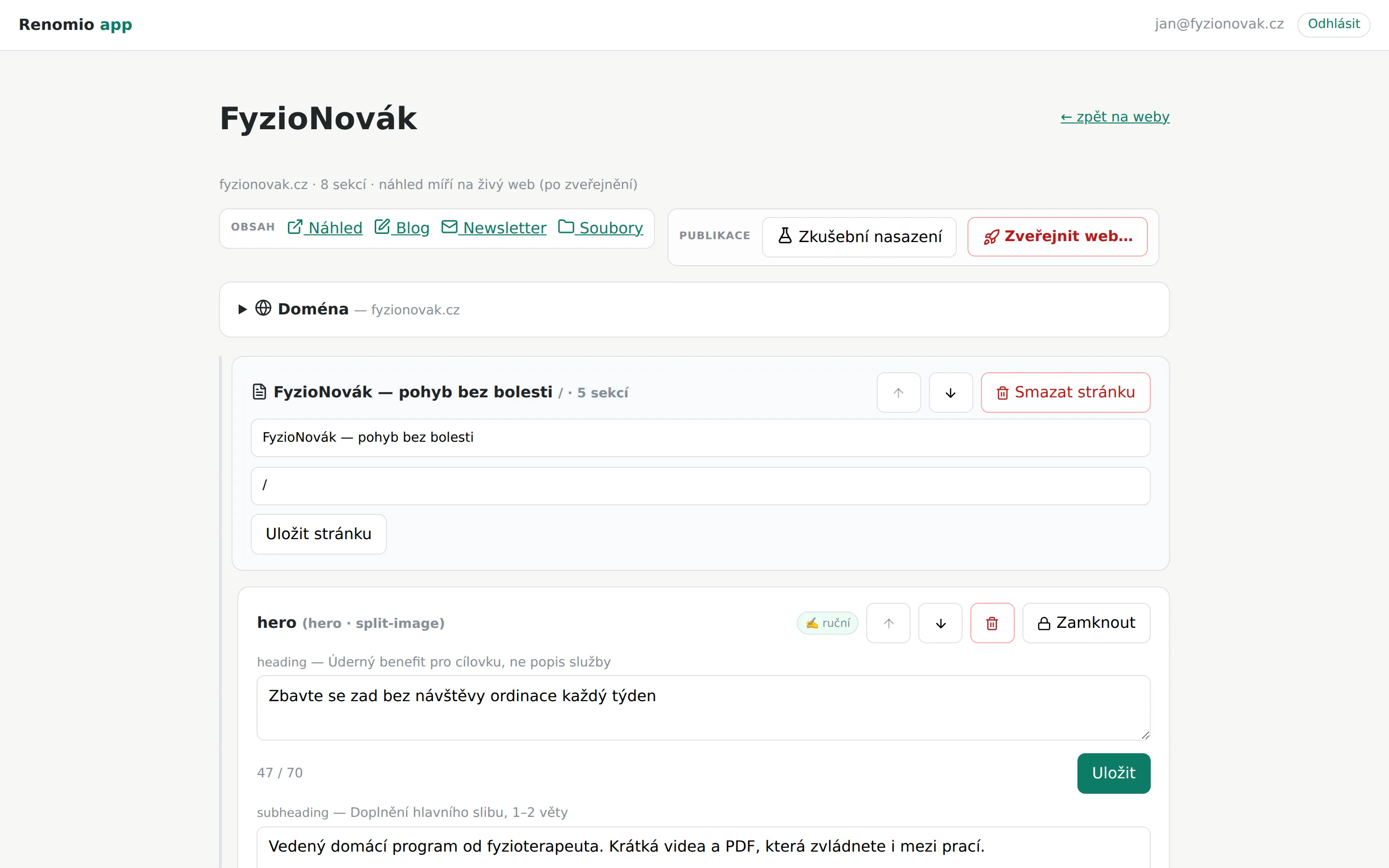Move the FyzioNovák page up with arrow
This screenshot has height=868, width=1389.
tap(899, 393)
